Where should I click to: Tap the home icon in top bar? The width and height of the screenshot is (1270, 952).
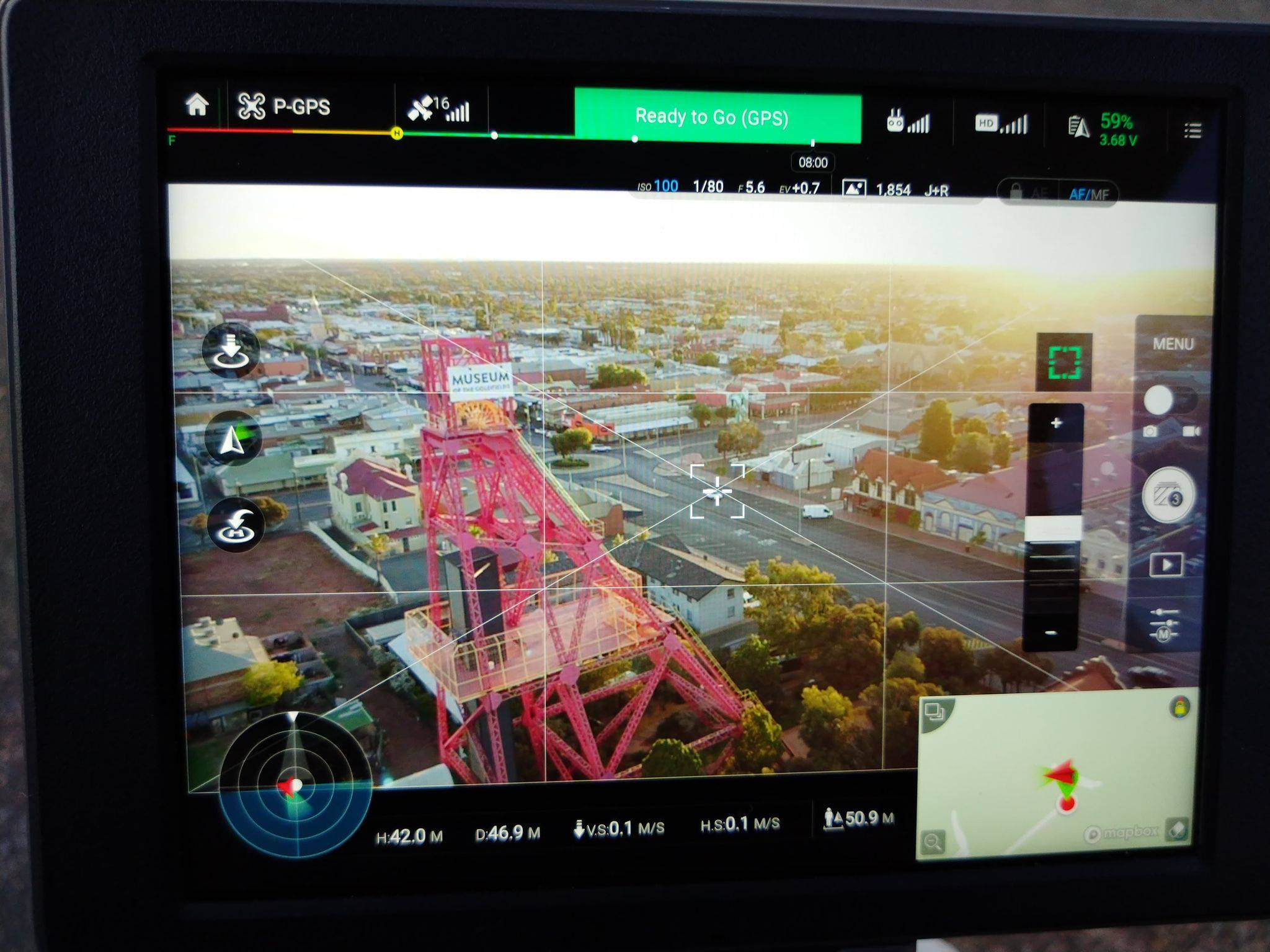pos(197,105)
